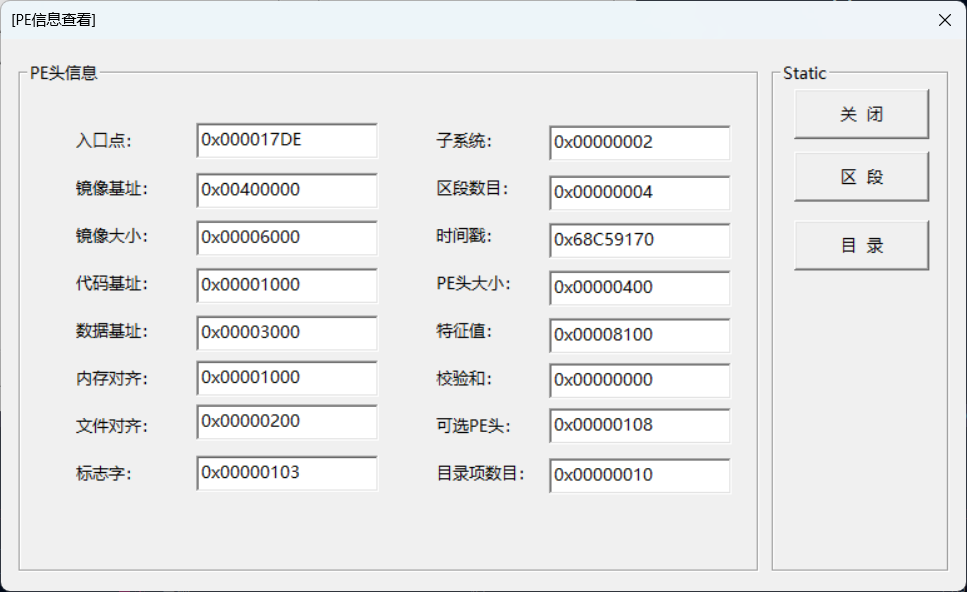The width and height of the screenshot is (967, 592).
Task: Open the 区段 sections view
Action: (861, 177)
